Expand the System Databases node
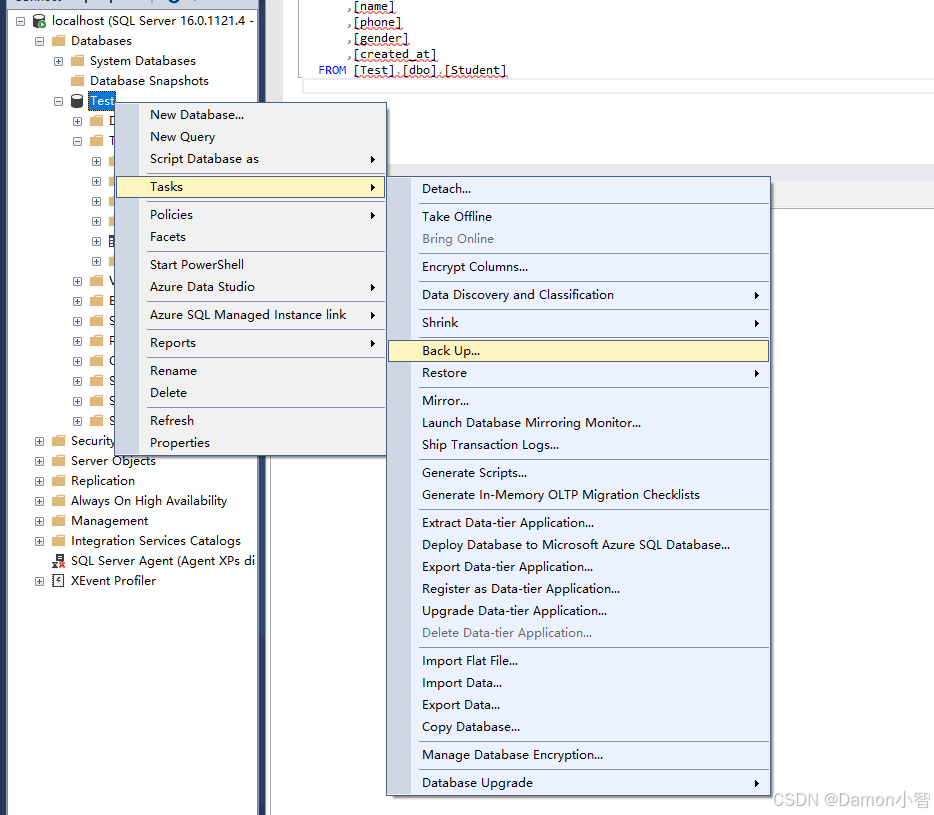 coord(59,61)
